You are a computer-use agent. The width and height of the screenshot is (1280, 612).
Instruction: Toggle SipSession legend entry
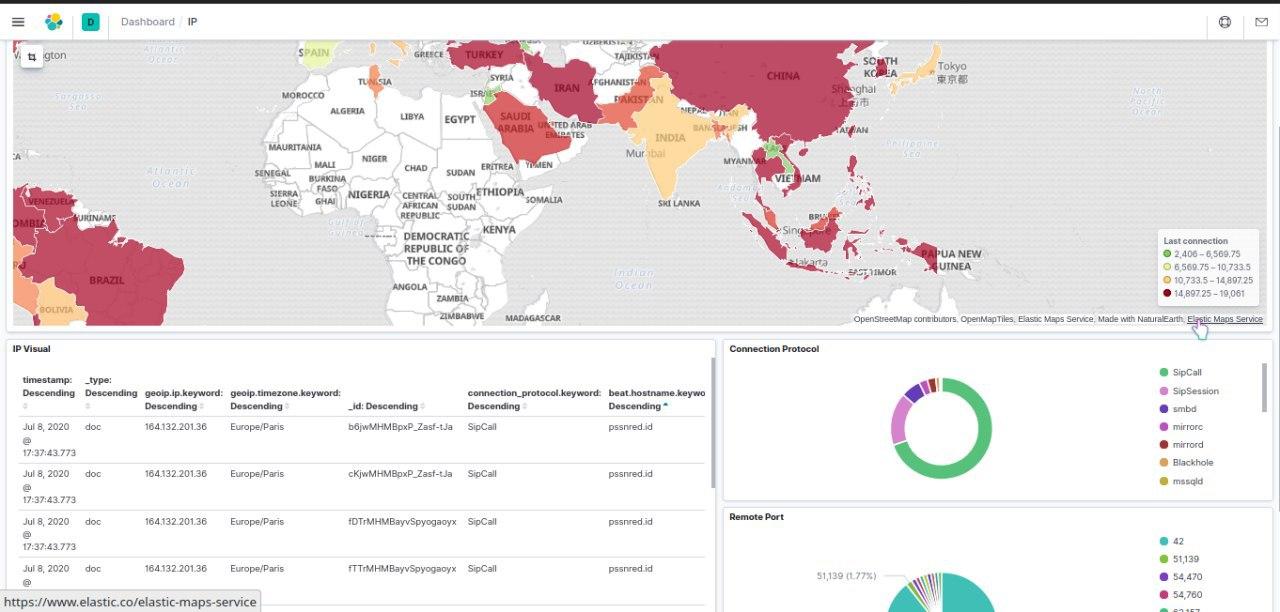click(1188, 391)
